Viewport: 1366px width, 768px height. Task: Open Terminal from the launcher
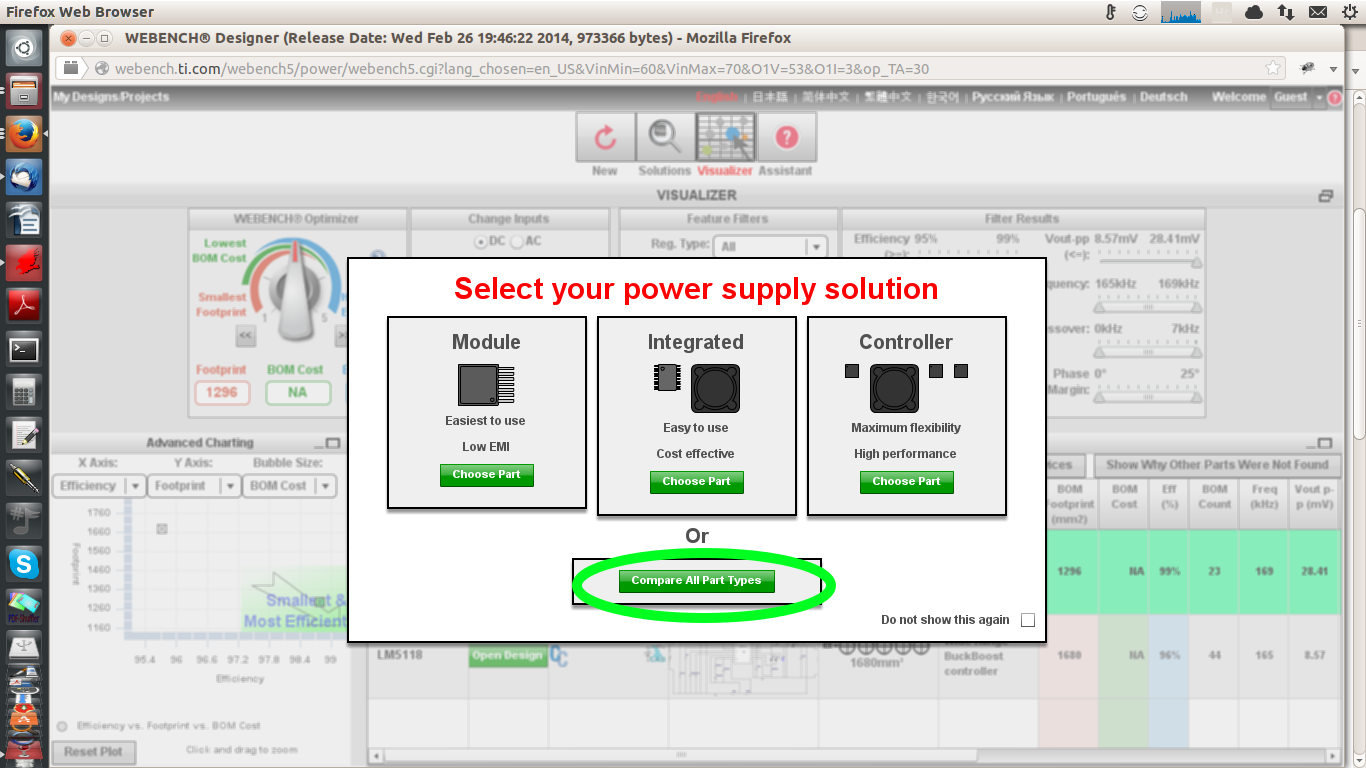pos(24,349)
